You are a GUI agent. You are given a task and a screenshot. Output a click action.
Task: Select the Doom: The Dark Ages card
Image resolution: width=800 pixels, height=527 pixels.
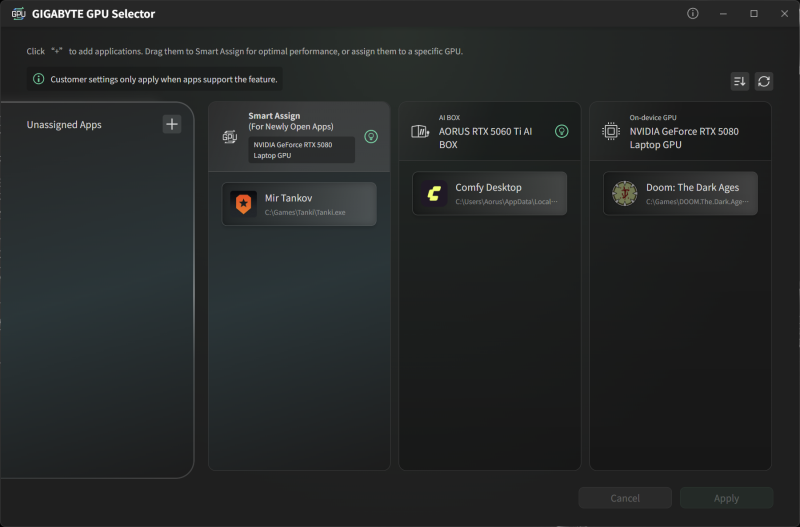681,193
